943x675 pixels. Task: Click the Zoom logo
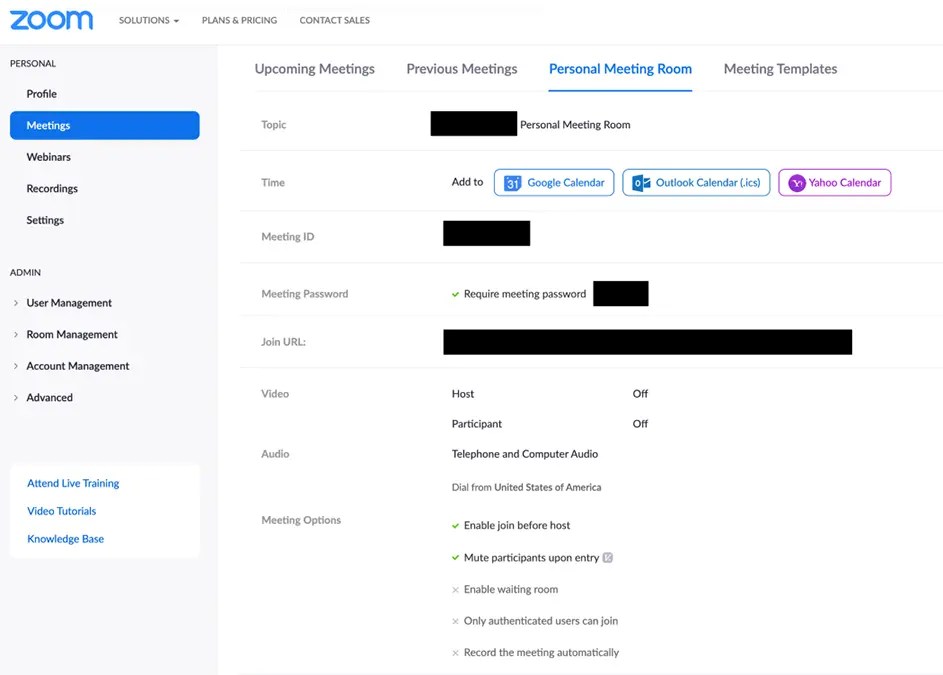[x=51, y=19]
